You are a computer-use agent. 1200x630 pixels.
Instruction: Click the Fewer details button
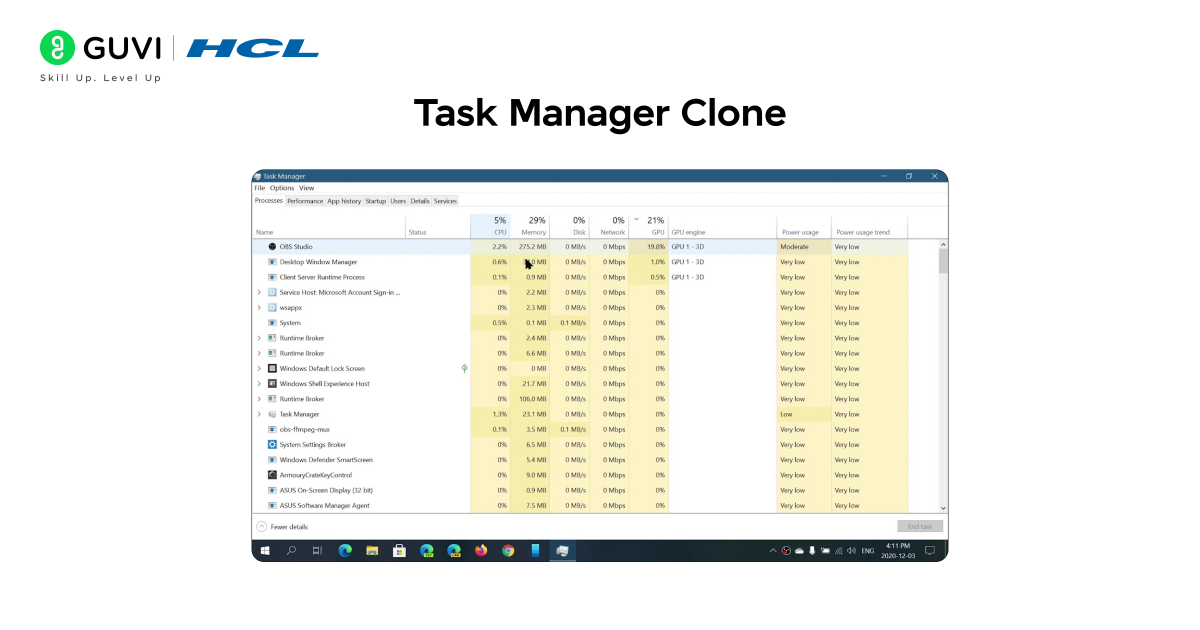(x=282, y=527)
